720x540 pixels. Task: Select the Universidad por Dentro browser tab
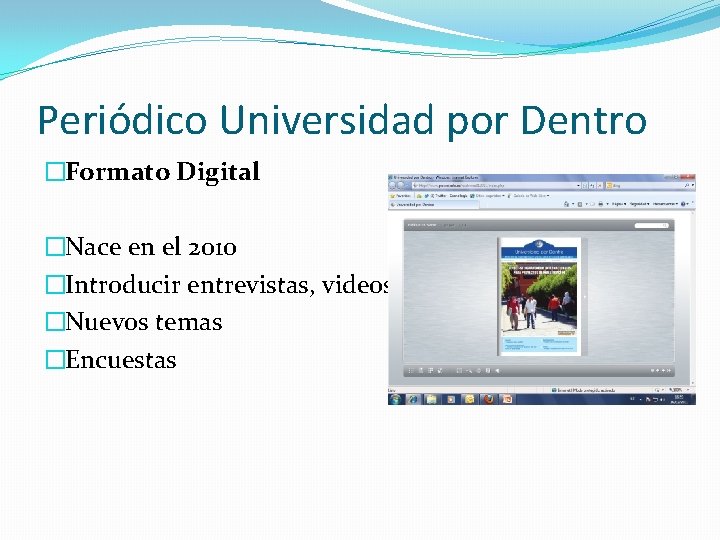click(x=434, y=204)
